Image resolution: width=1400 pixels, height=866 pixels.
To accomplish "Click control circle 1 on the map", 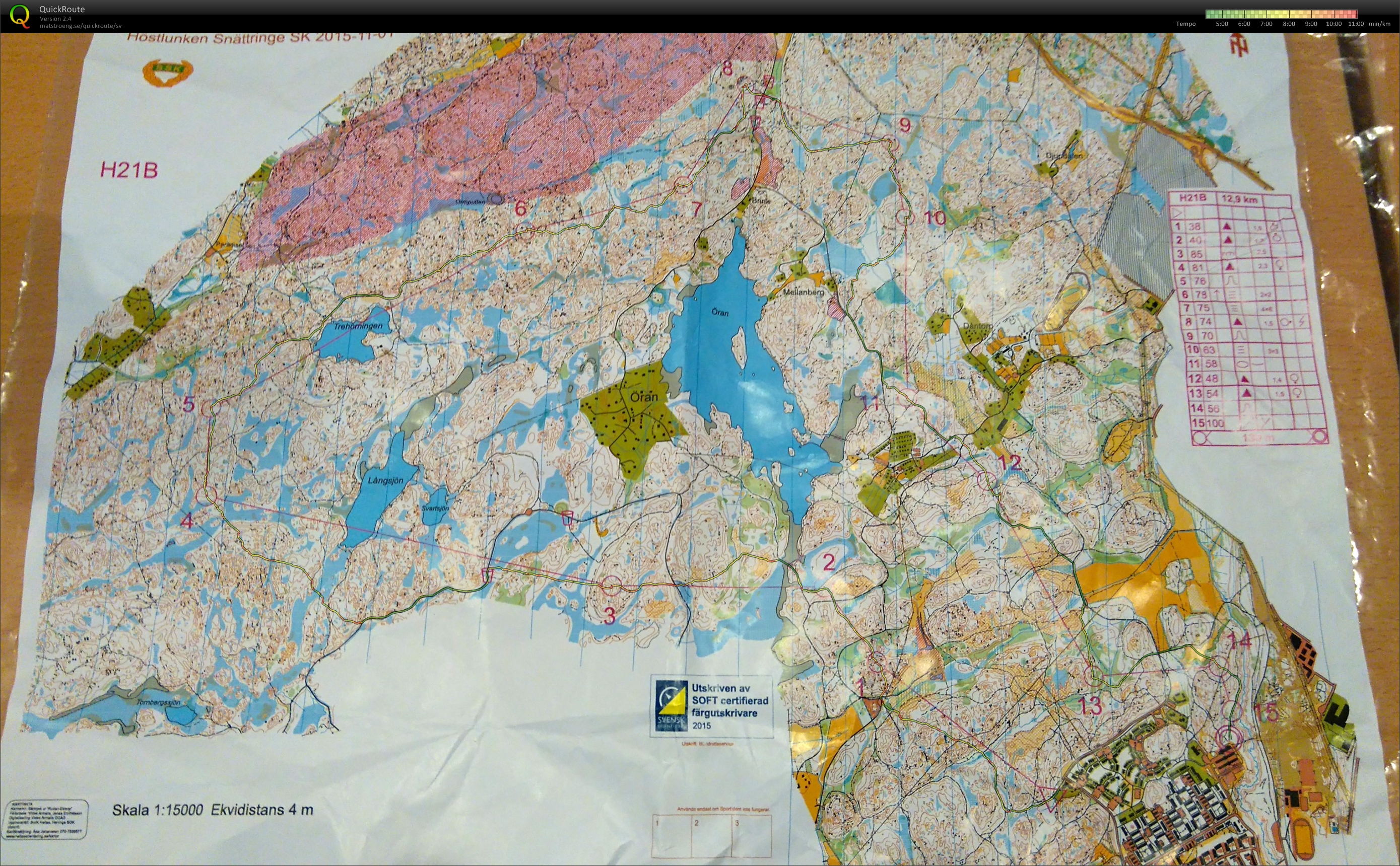I will [877, 663].
